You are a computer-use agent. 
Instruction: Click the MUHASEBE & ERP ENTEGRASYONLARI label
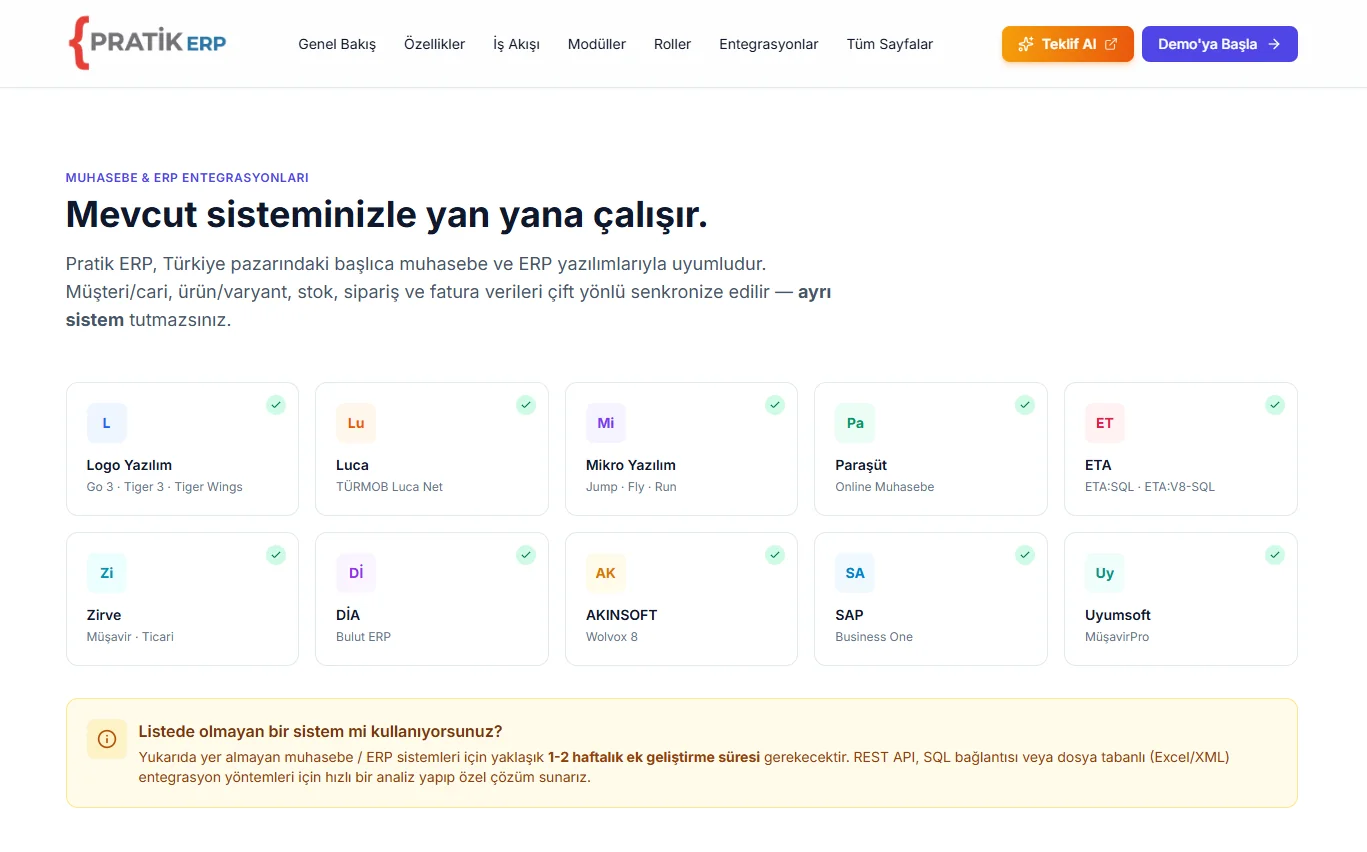187,178
